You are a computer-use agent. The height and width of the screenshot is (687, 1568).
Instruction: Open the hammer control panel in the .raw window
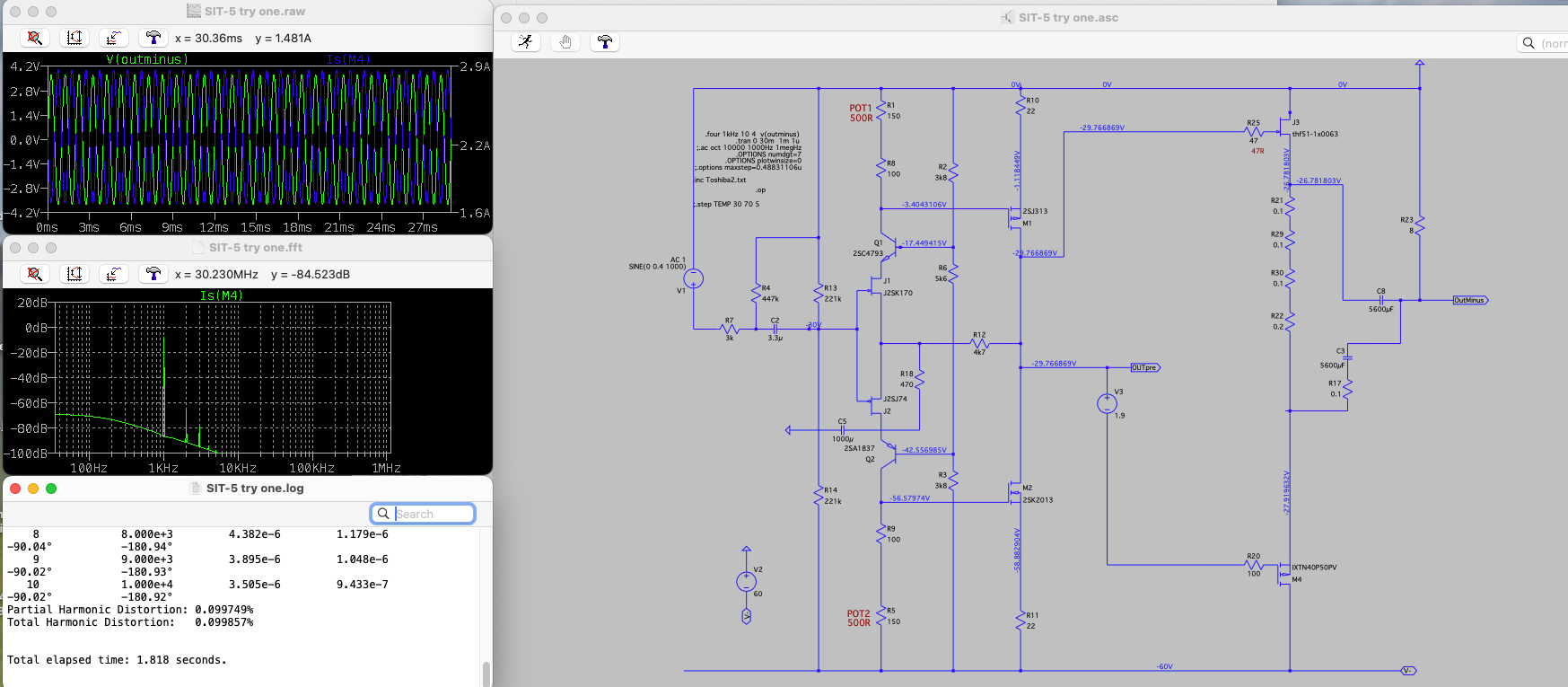[153, 38]
